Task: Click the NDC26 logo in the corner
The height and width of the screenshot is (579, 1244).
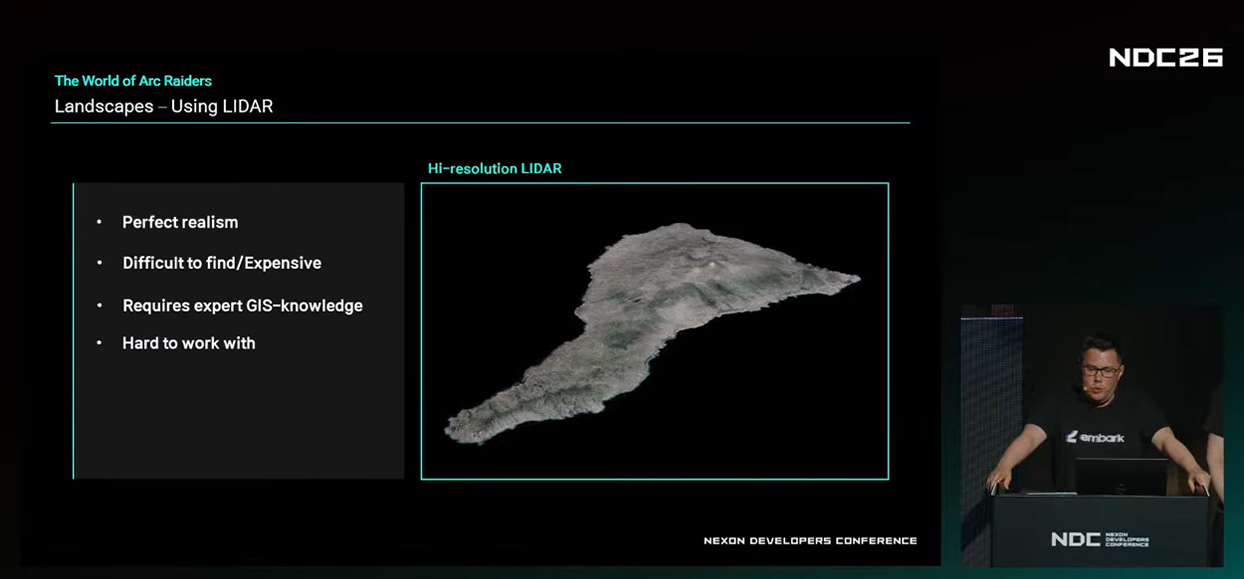Action: coord(1166,57)
